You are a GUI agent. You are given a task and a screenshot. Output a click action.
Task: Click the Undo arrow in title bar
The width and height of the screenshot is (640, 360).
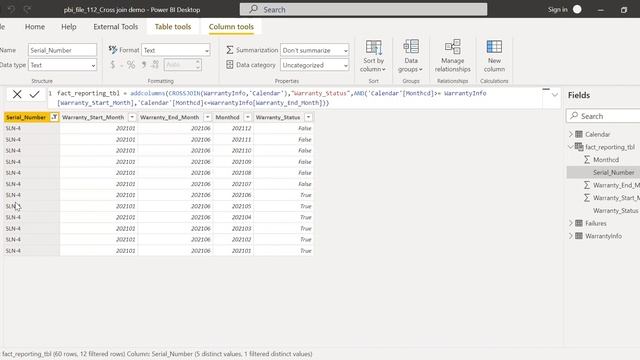click(x=11, y=9)
